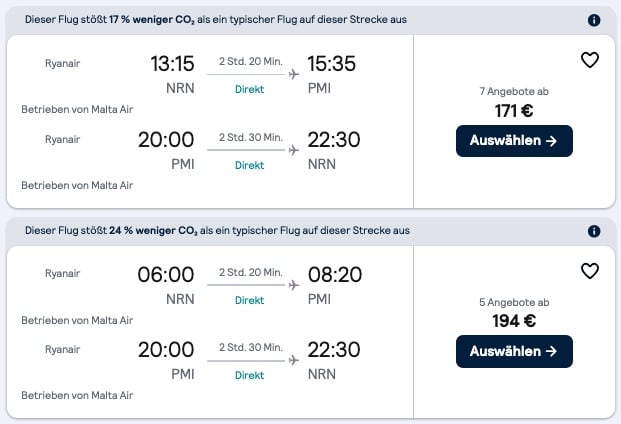Select the 13:15 departure time
Image resolution: width=621 pixels, height=424 pixels.
[x=172, y=64]
